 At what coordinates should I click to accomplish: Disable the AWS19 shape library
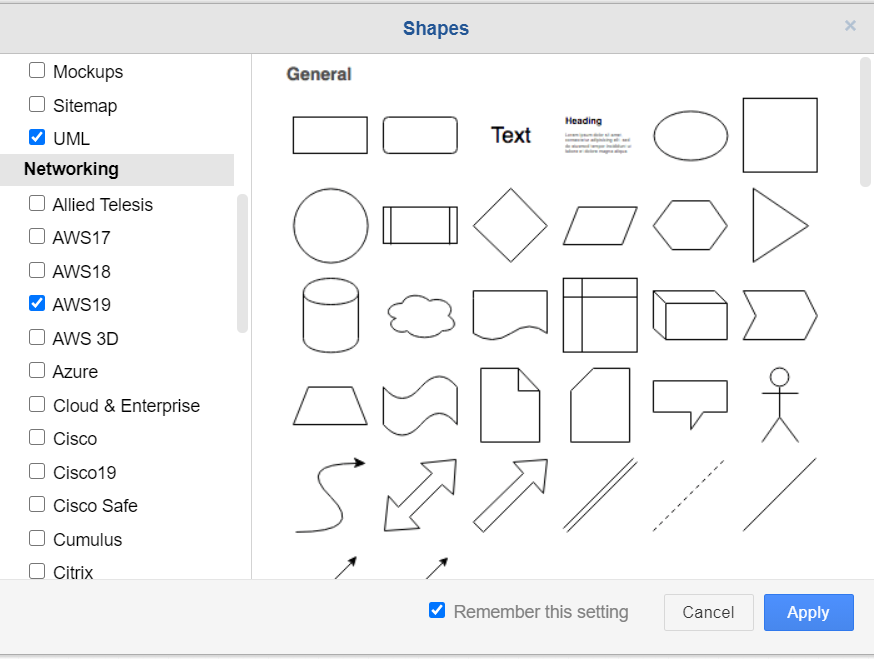37,303
